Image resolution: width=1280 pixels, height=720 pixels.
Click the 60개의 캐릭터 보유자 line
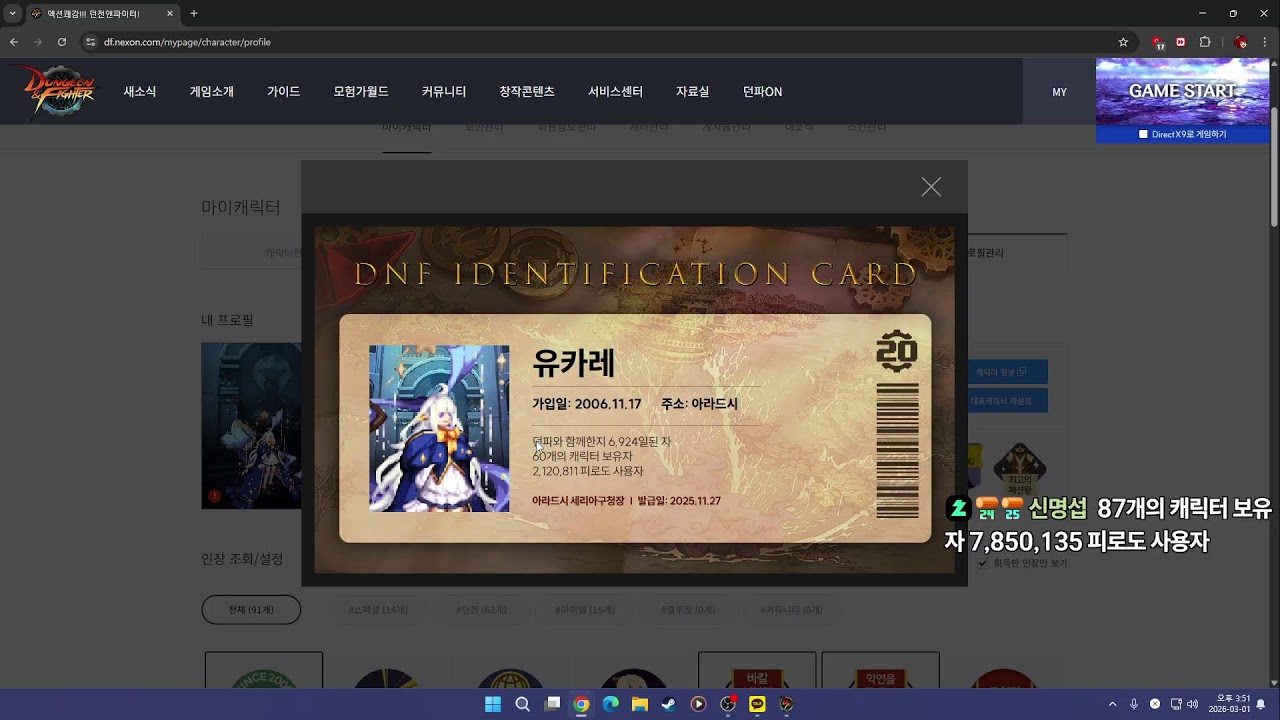pyautogui.click(x=583, y=456)
